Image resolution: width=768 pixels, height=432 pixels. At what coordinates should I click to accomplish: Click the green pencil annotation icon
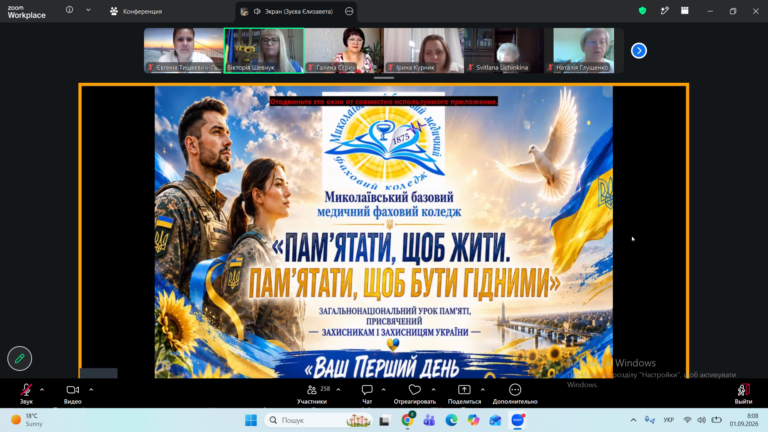point(20,359)
